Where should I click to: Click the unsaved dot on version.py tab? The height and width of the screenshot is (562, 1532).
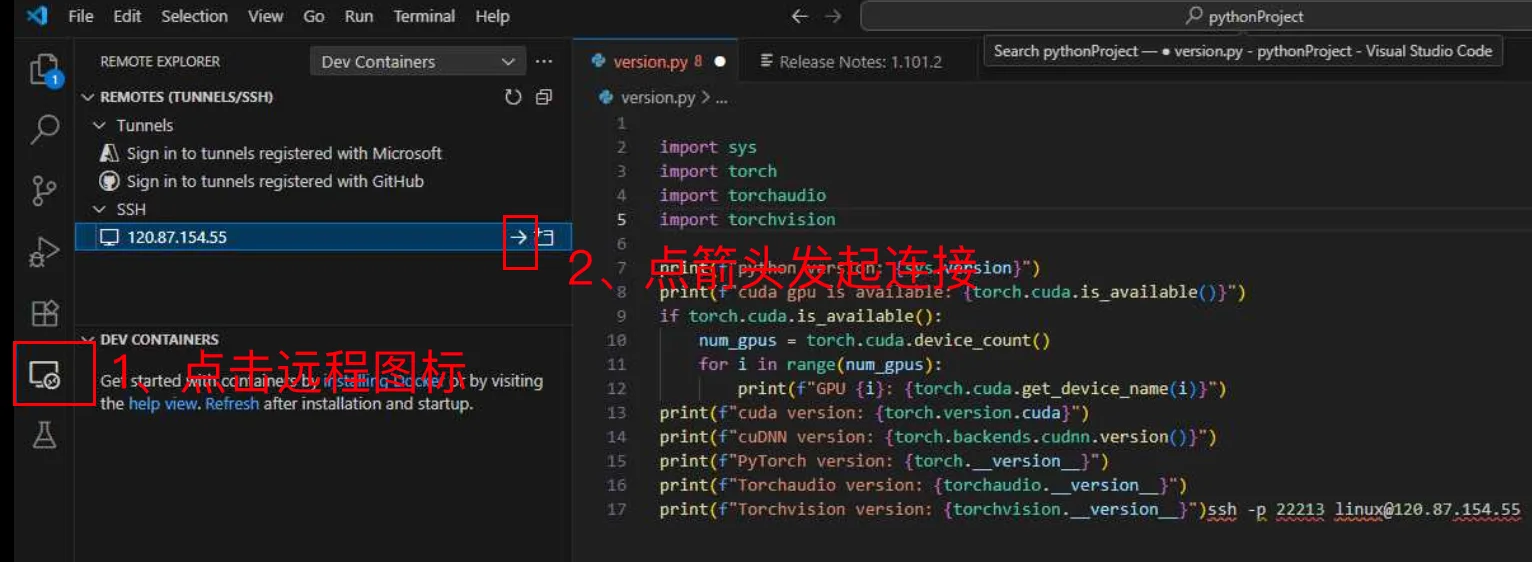pyautogui.click(x=719, y=62)
